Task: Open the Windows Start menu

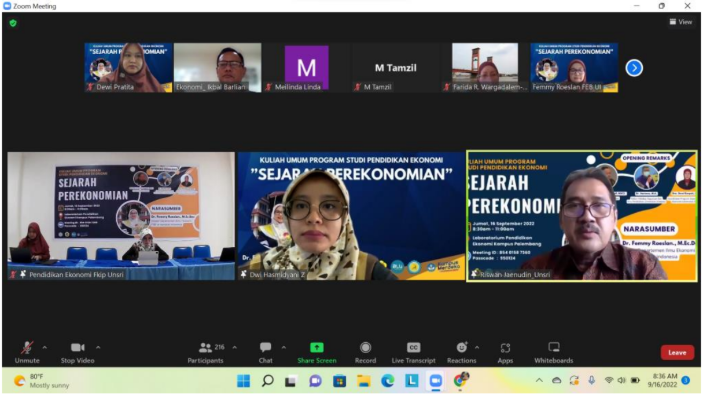Action: click(x=244, y=381)
